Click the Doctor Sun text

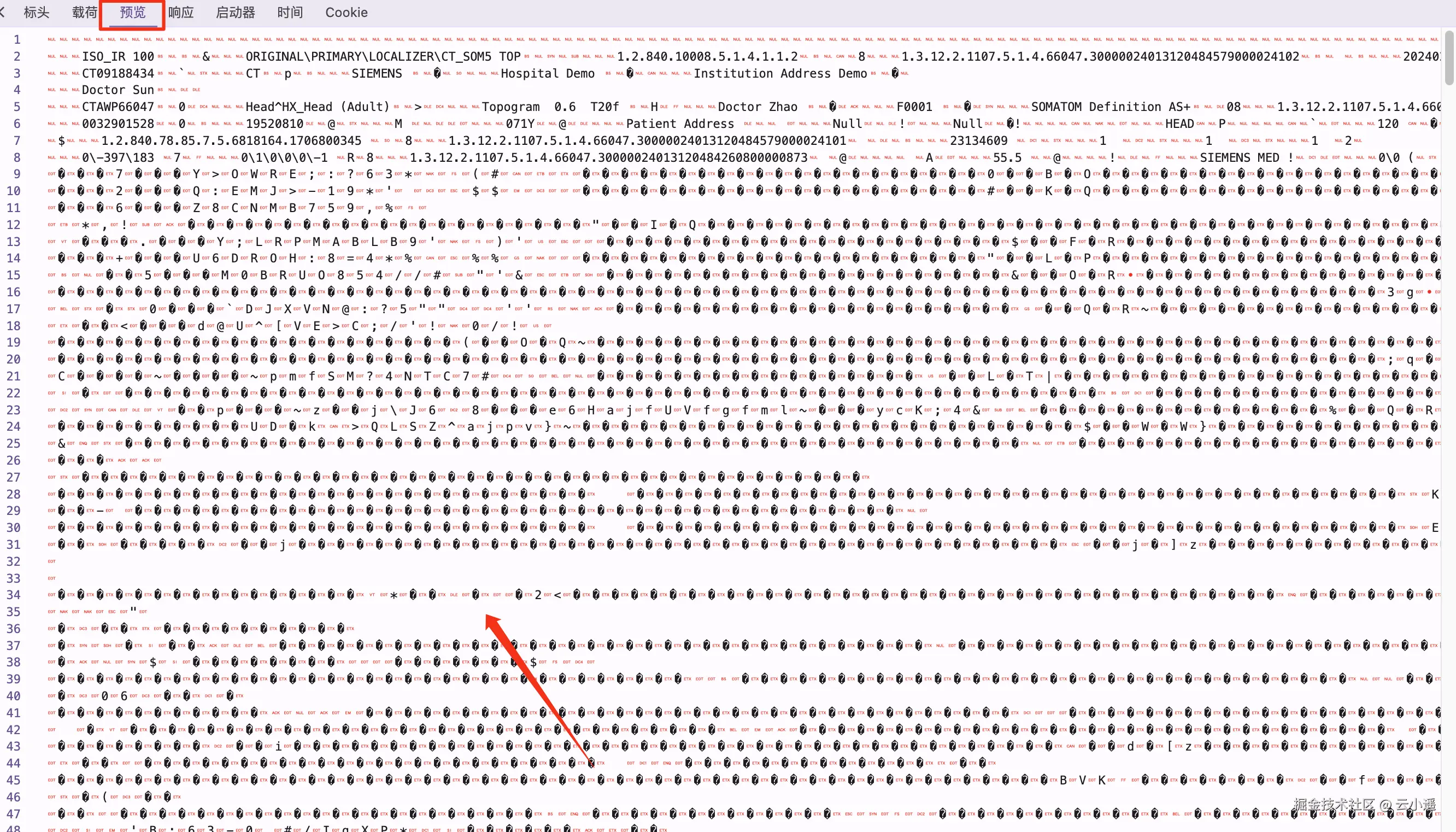[118, 90]
